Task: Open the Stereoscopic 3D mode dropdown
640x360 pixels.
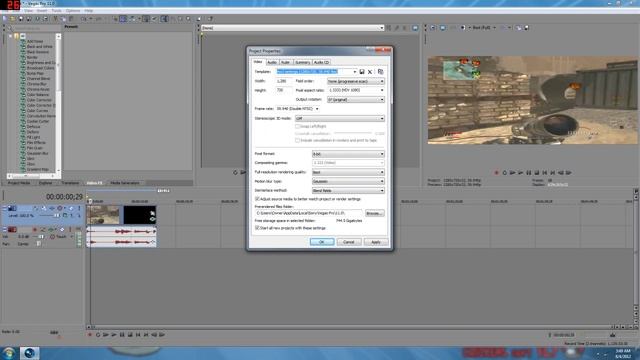Action: [340, 118]
